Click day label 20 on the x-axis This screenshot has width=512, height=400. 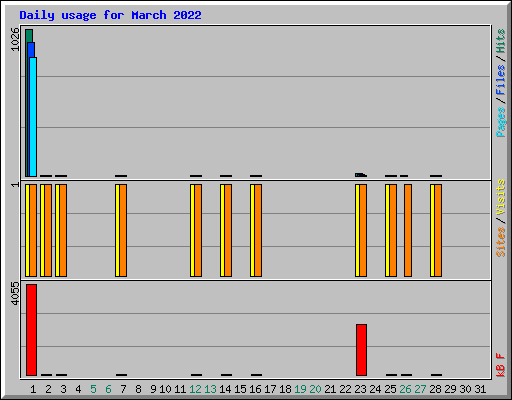point(315,389)
